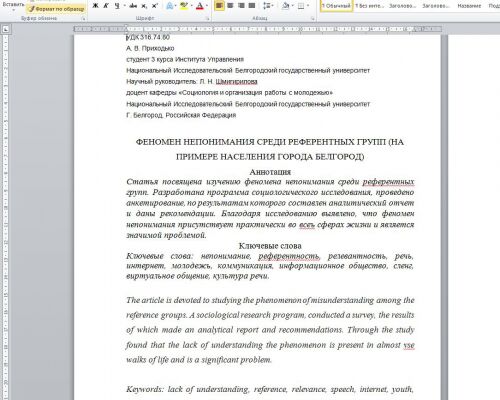Apply red font color
The image size is (500, 400).
(x=200, y=6)
